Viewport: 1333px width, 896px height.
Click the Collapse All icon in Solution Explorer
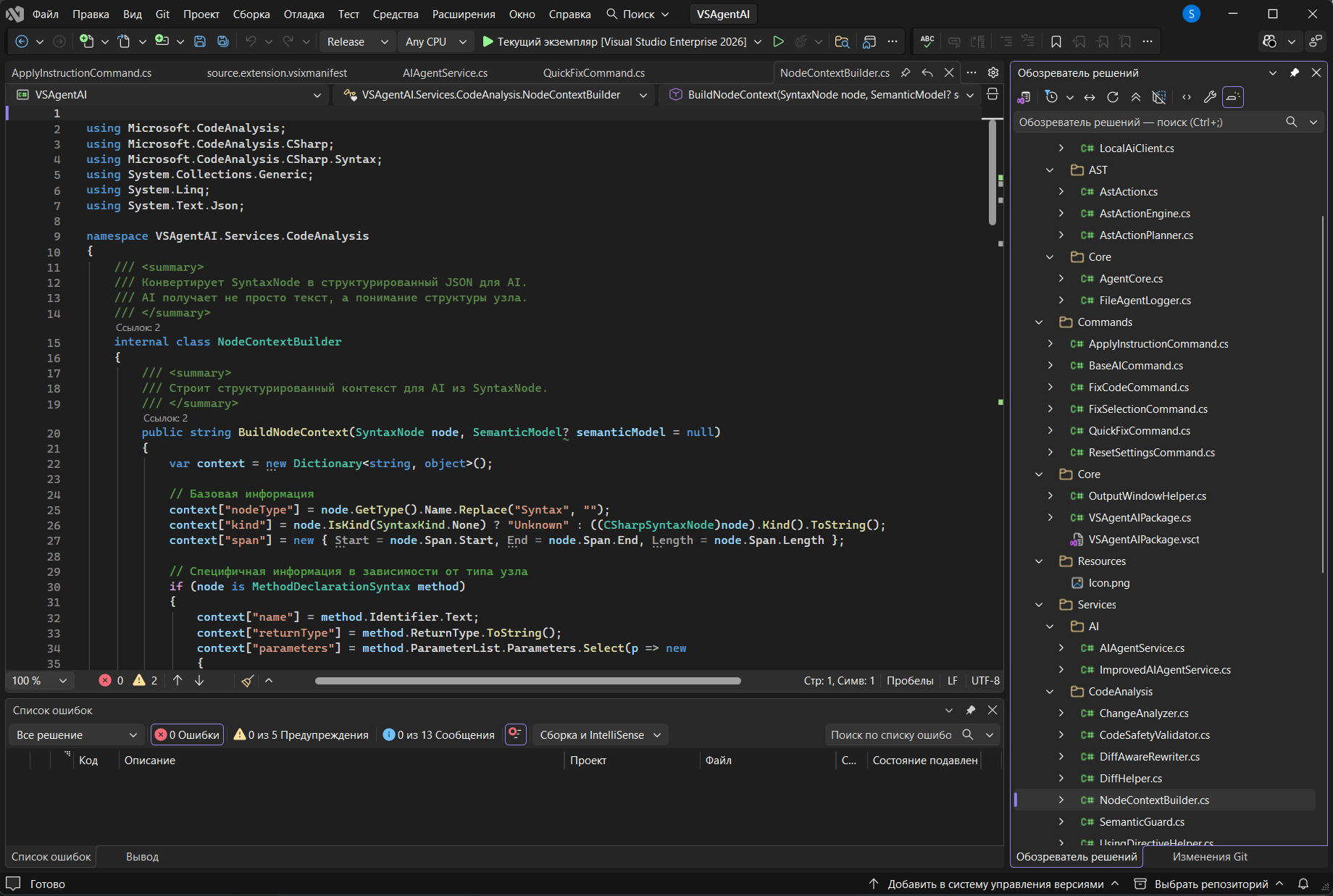coord(1136,97)
